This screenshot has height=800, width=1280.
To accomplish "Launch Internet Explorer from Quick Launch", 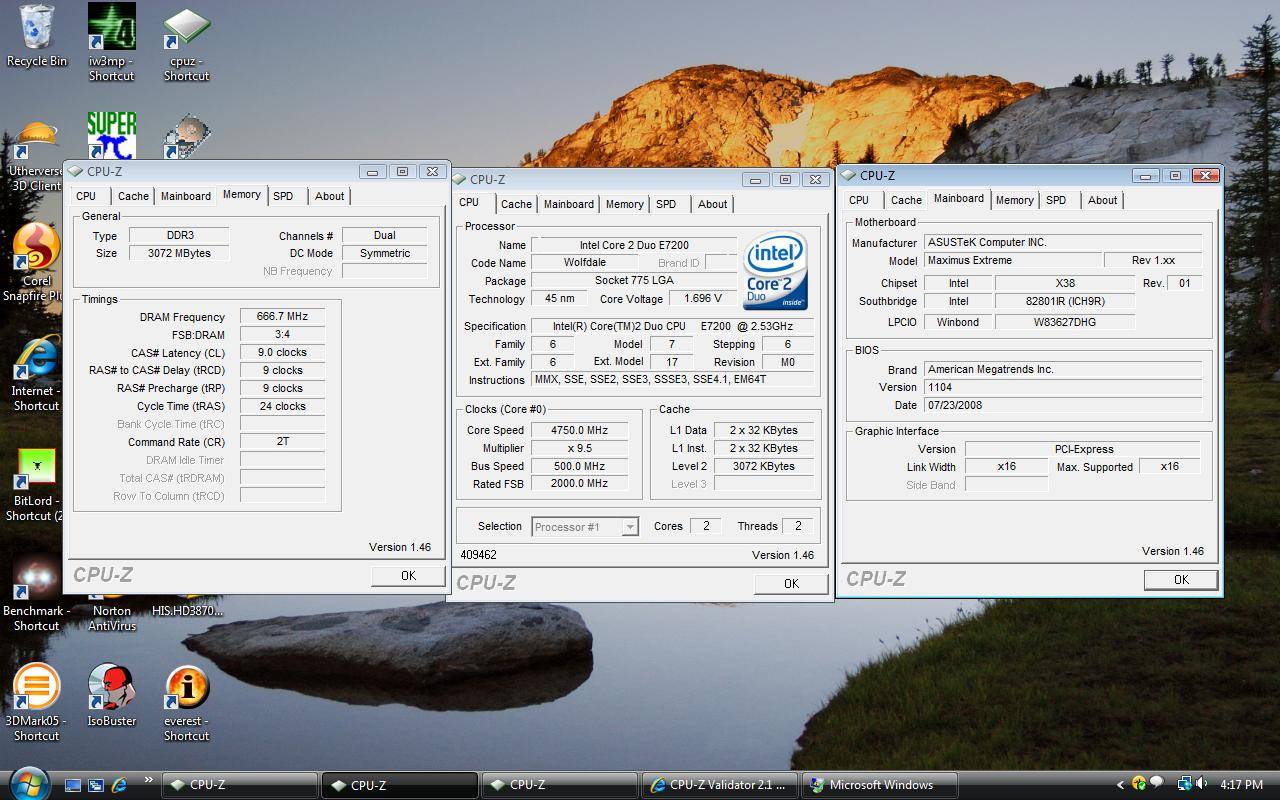I will [x=119, y=785].
